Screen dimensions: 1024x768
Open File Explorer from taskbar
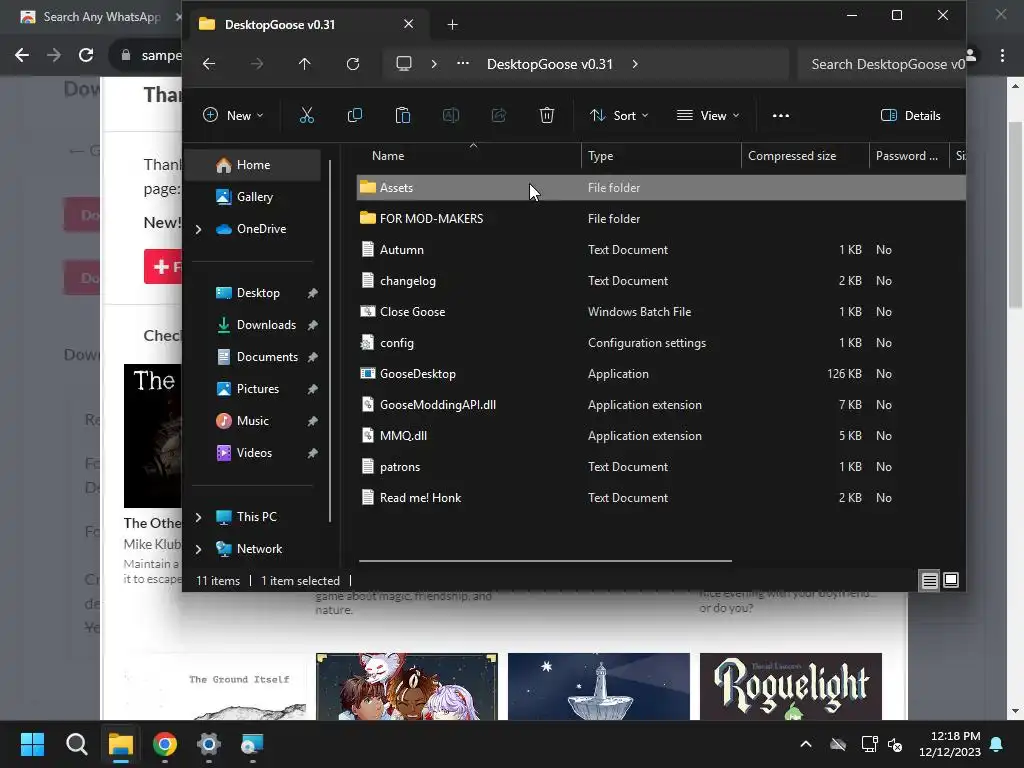pos(121,744)
